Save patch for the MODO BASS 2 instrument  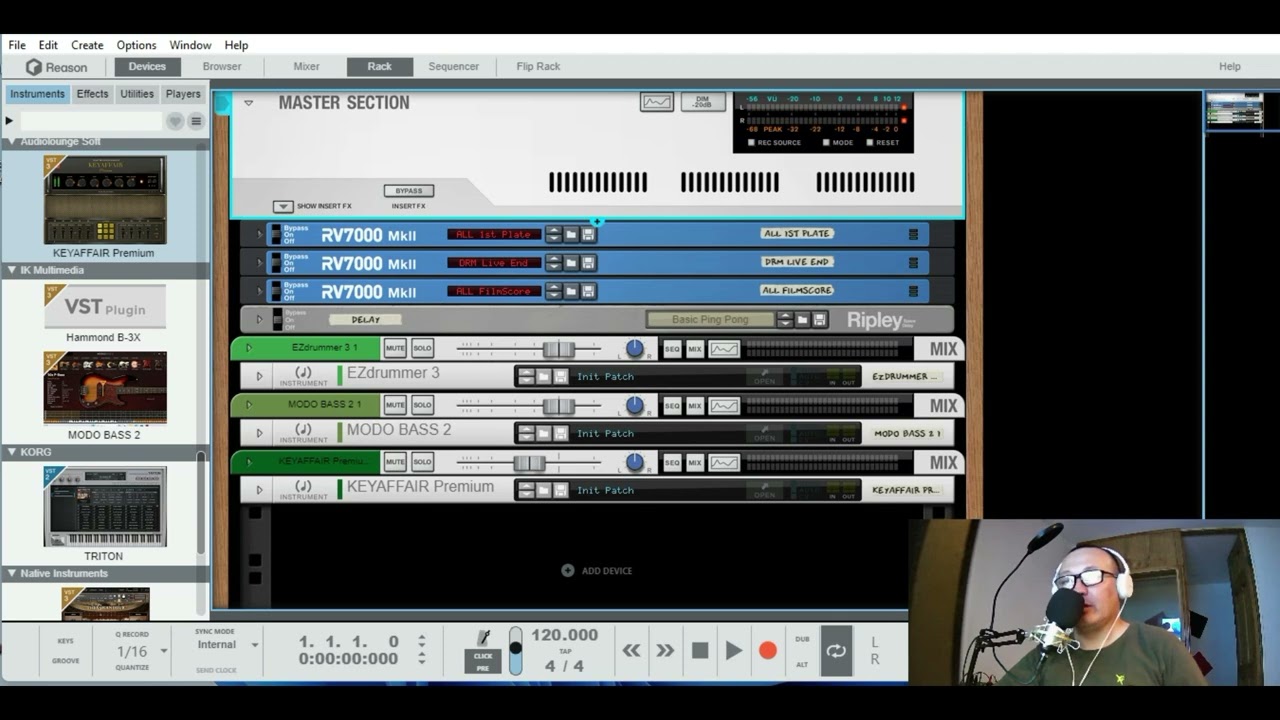tap(560, 434)
